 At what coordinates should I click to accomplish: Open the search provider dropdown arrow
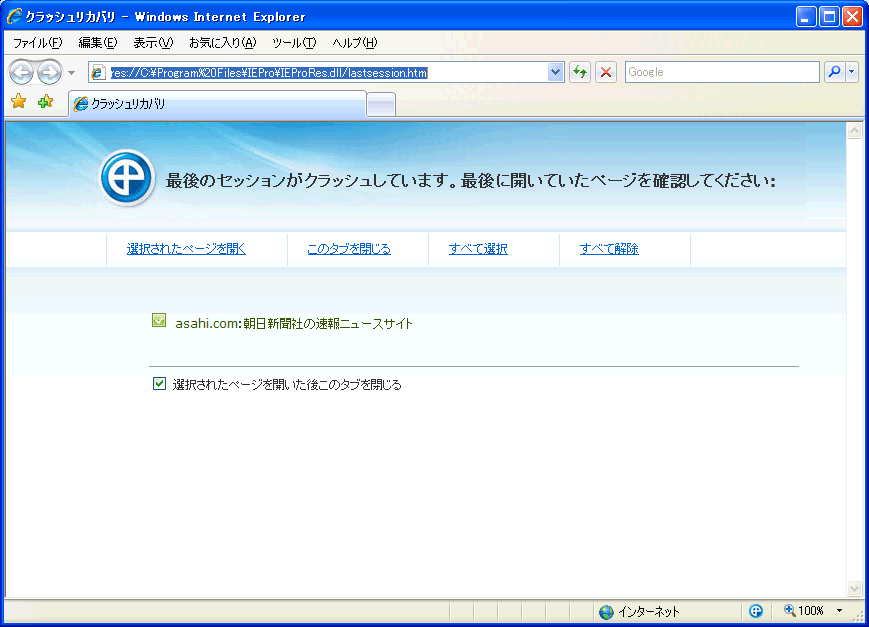[852, 72]
